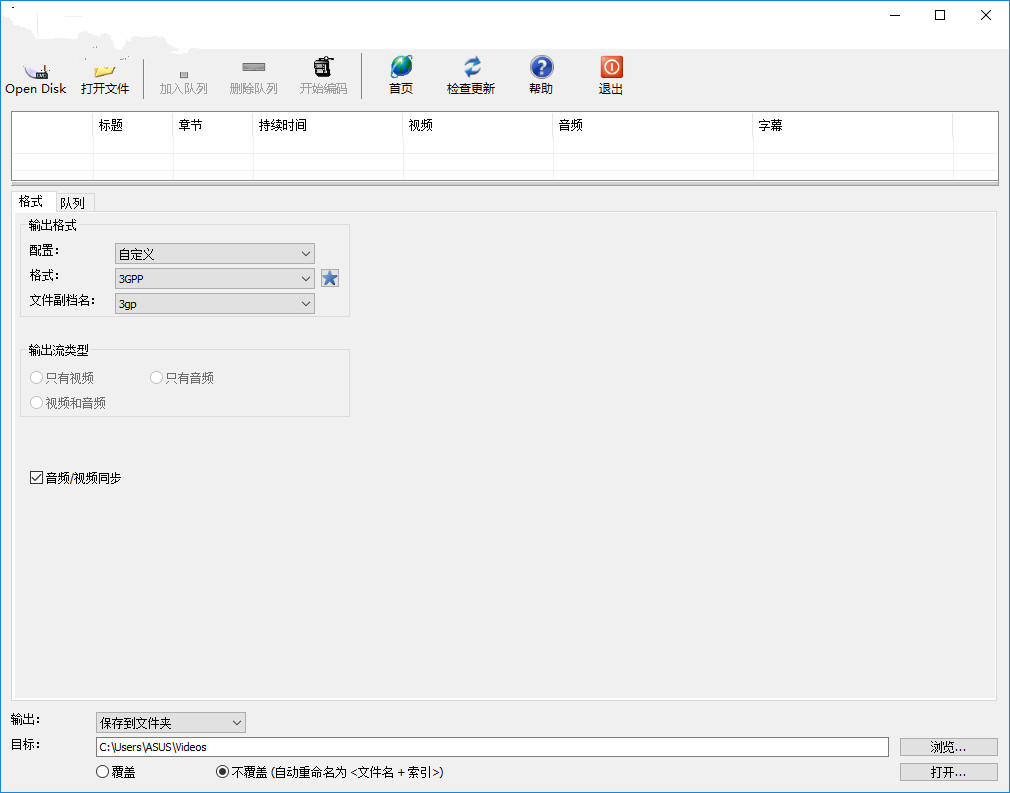Select the 不覆盖 auto-rename radio option
Image resolution: width=1010 pixels, height=793 pixels.
coord(222,772)
